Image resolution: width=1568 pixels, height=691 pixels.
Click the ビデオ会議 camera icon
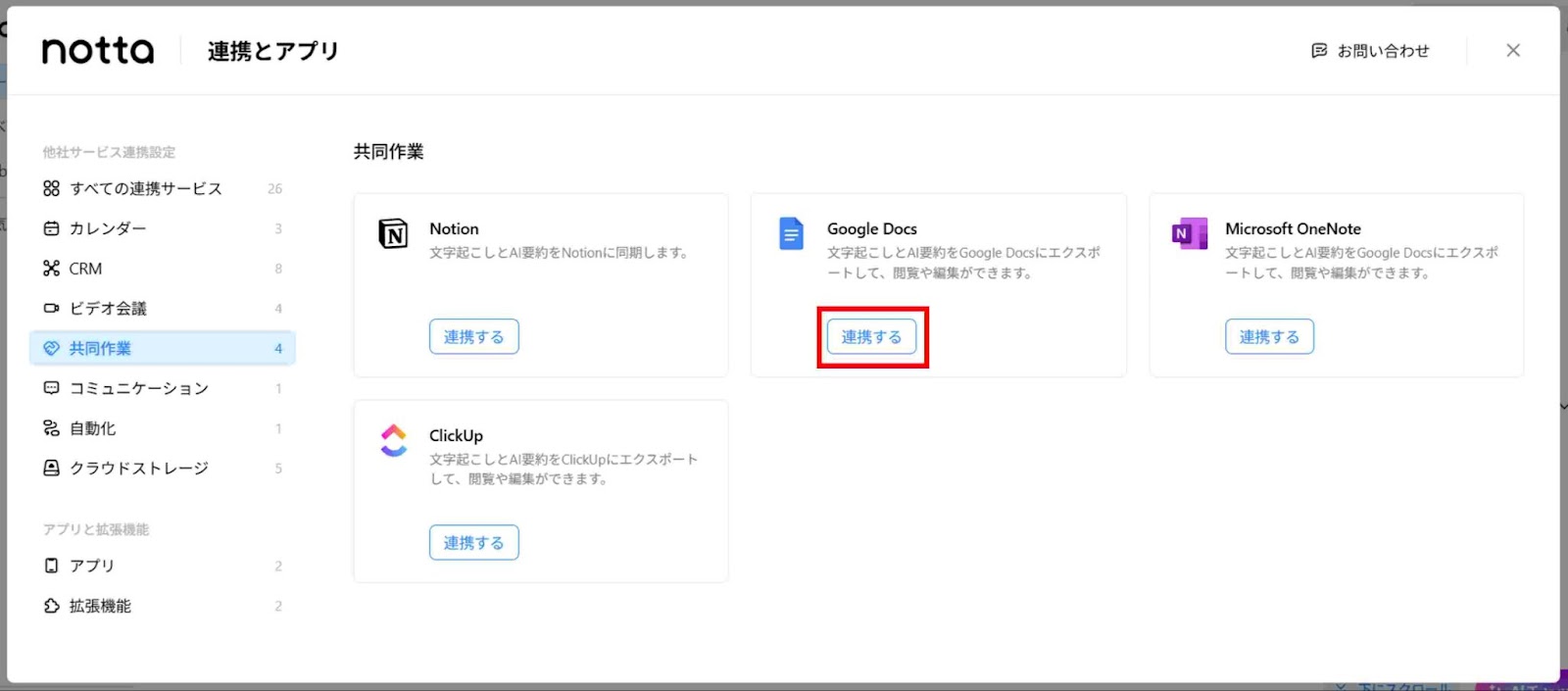click(52, 309)
